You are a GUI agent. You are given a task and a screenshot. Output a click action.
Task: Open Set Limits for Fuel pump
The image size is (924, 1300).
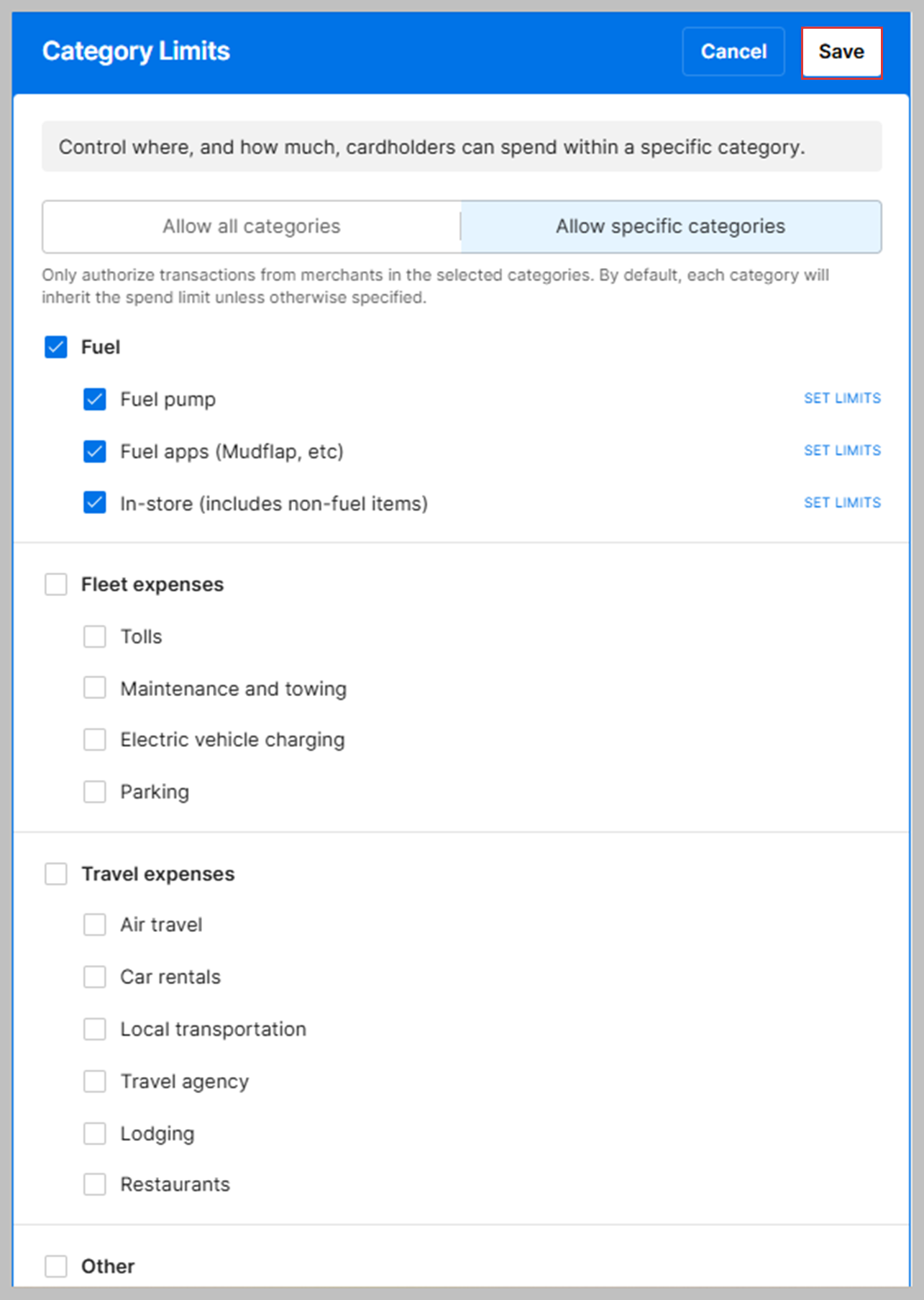pos(842,398)
